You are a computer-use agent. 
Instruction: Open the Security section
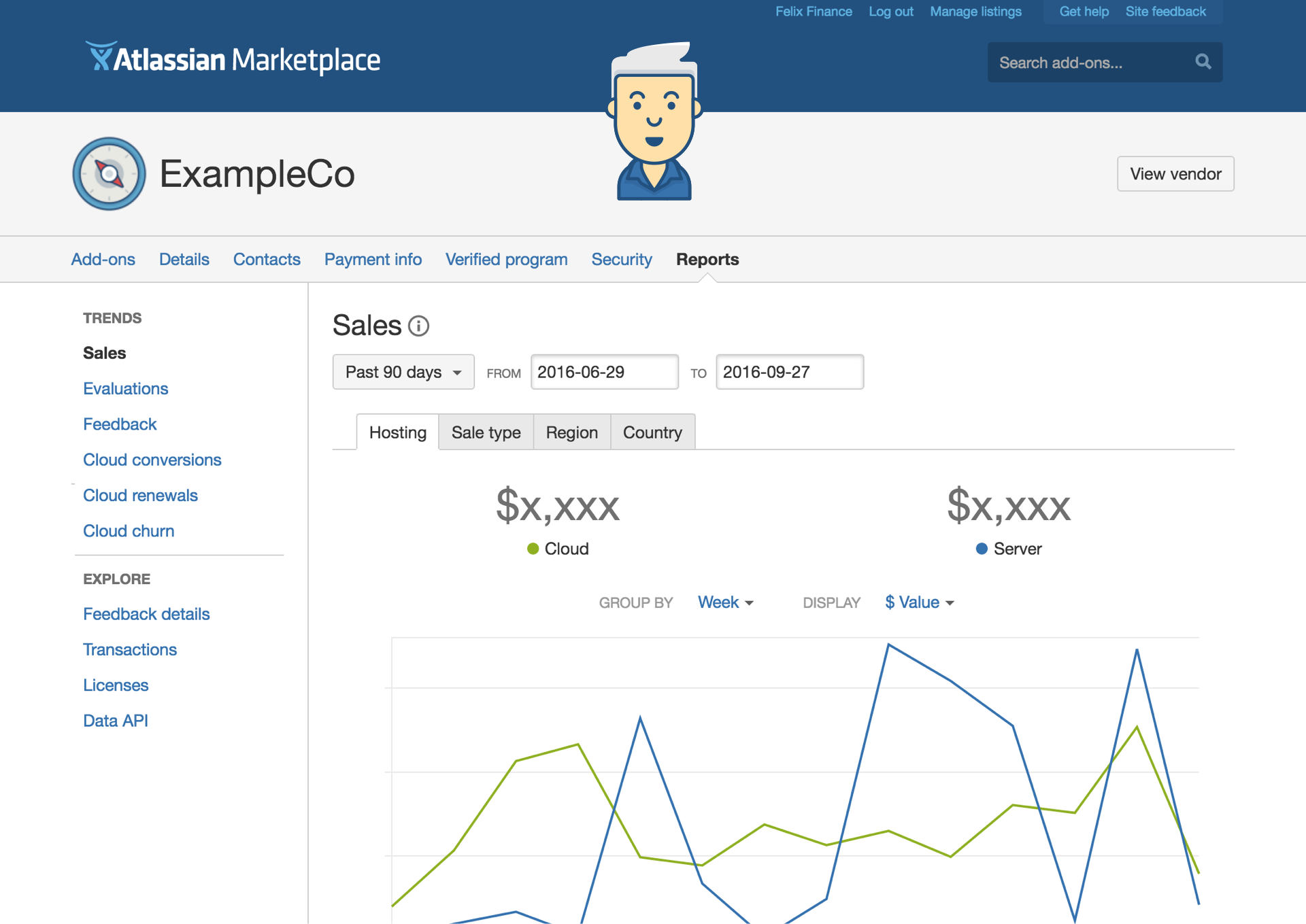(621, 259)
